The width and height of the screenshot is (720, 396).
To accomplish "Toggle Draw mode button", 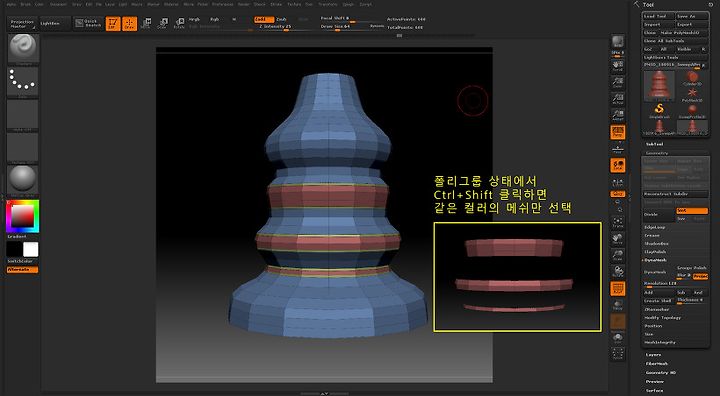I will coord(129,23).
